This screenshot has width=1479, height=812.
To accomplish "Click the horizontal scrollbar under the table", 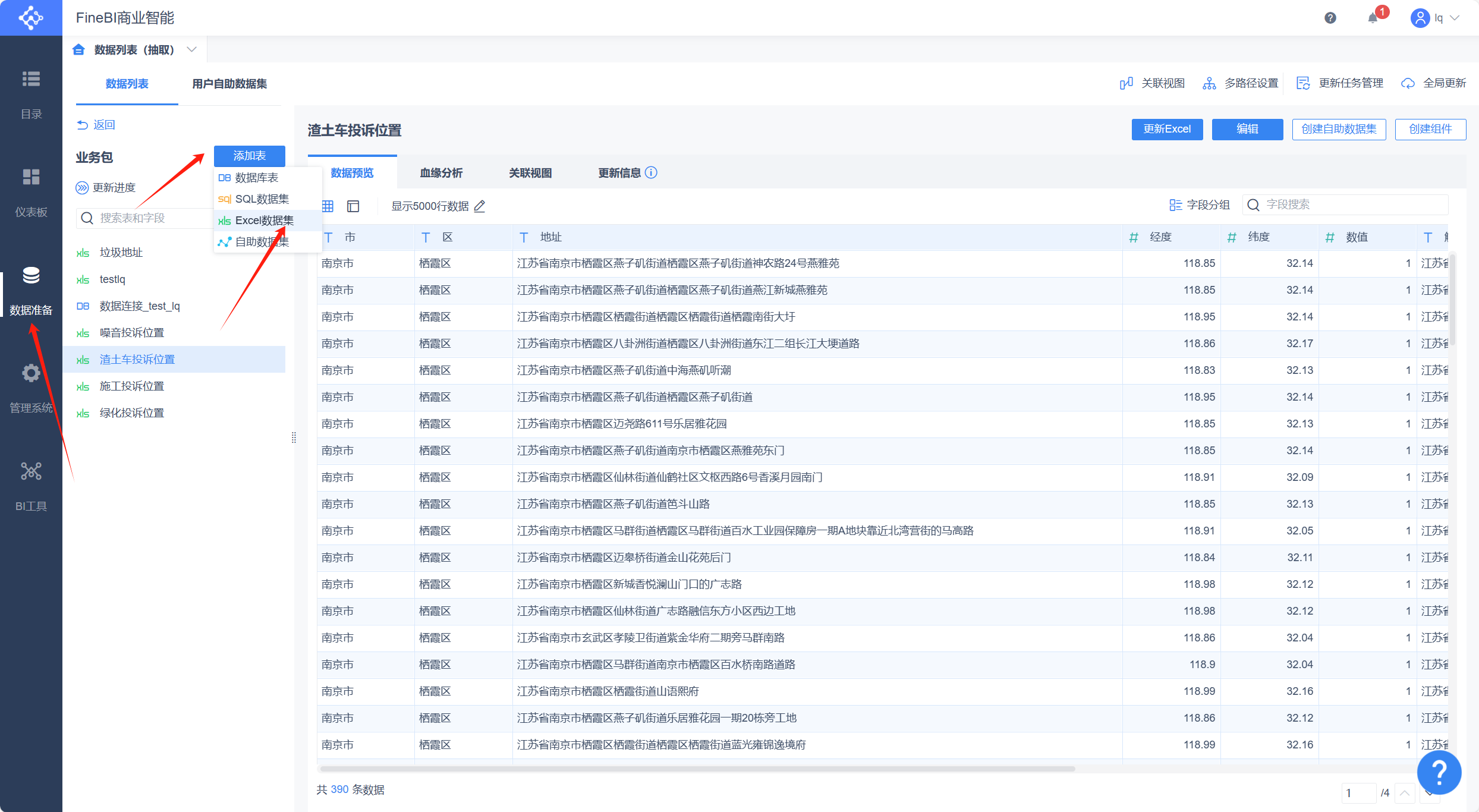I will (697, 769).
